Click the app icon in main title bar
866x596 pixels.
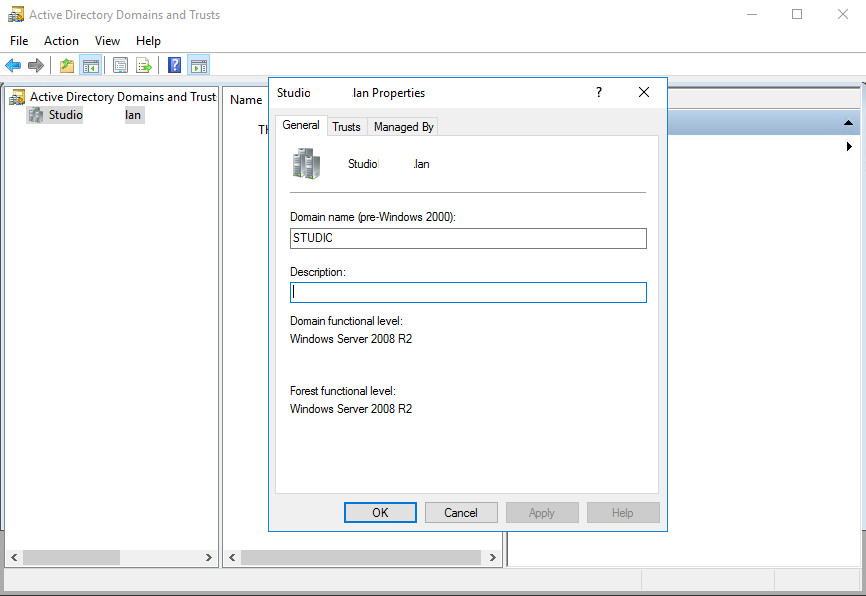[x=16, y=14]
